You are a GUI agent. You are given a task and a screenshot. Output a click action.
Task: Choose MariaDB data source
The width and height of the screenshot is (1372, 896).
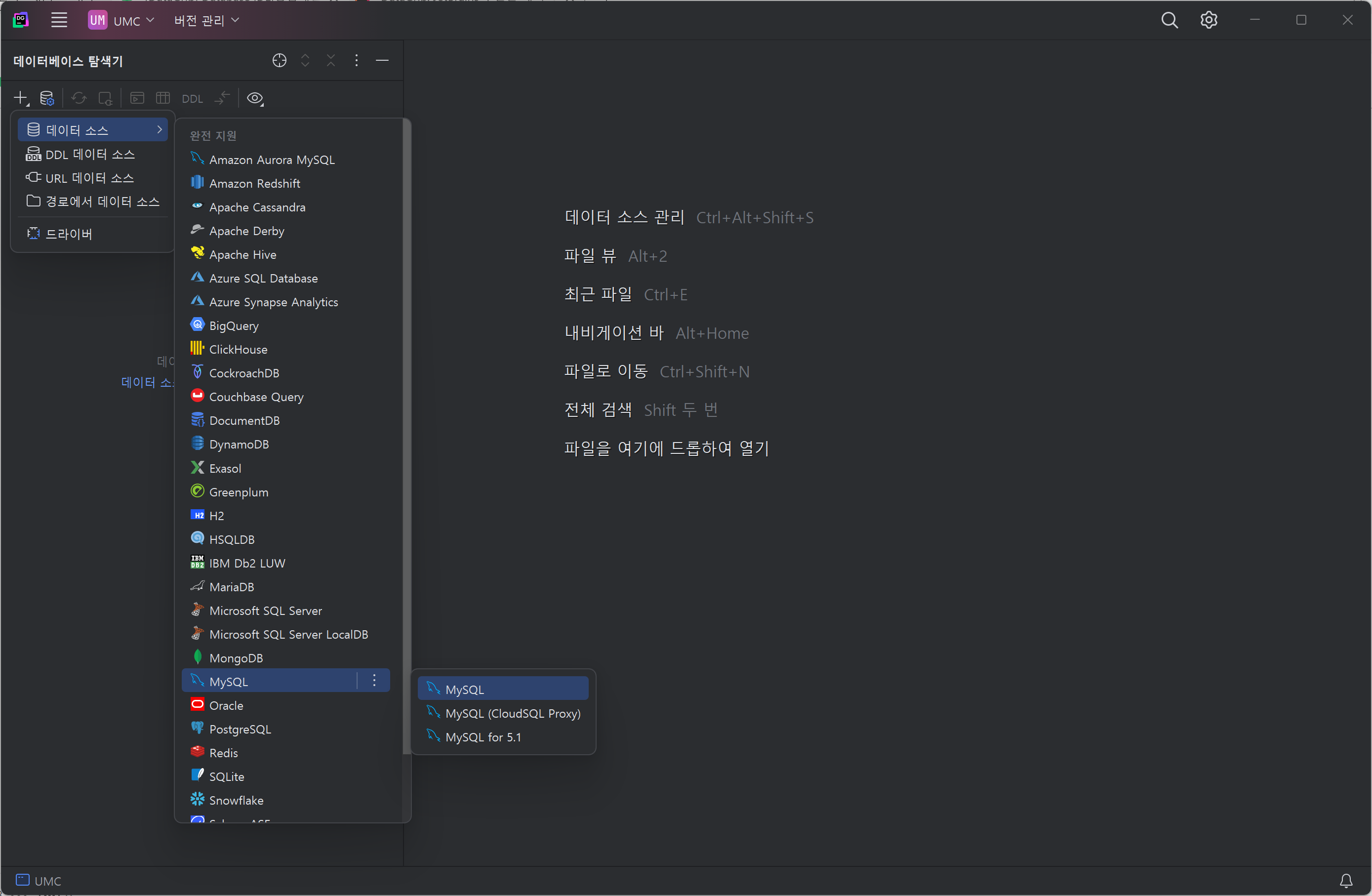(x=286, y=586)
